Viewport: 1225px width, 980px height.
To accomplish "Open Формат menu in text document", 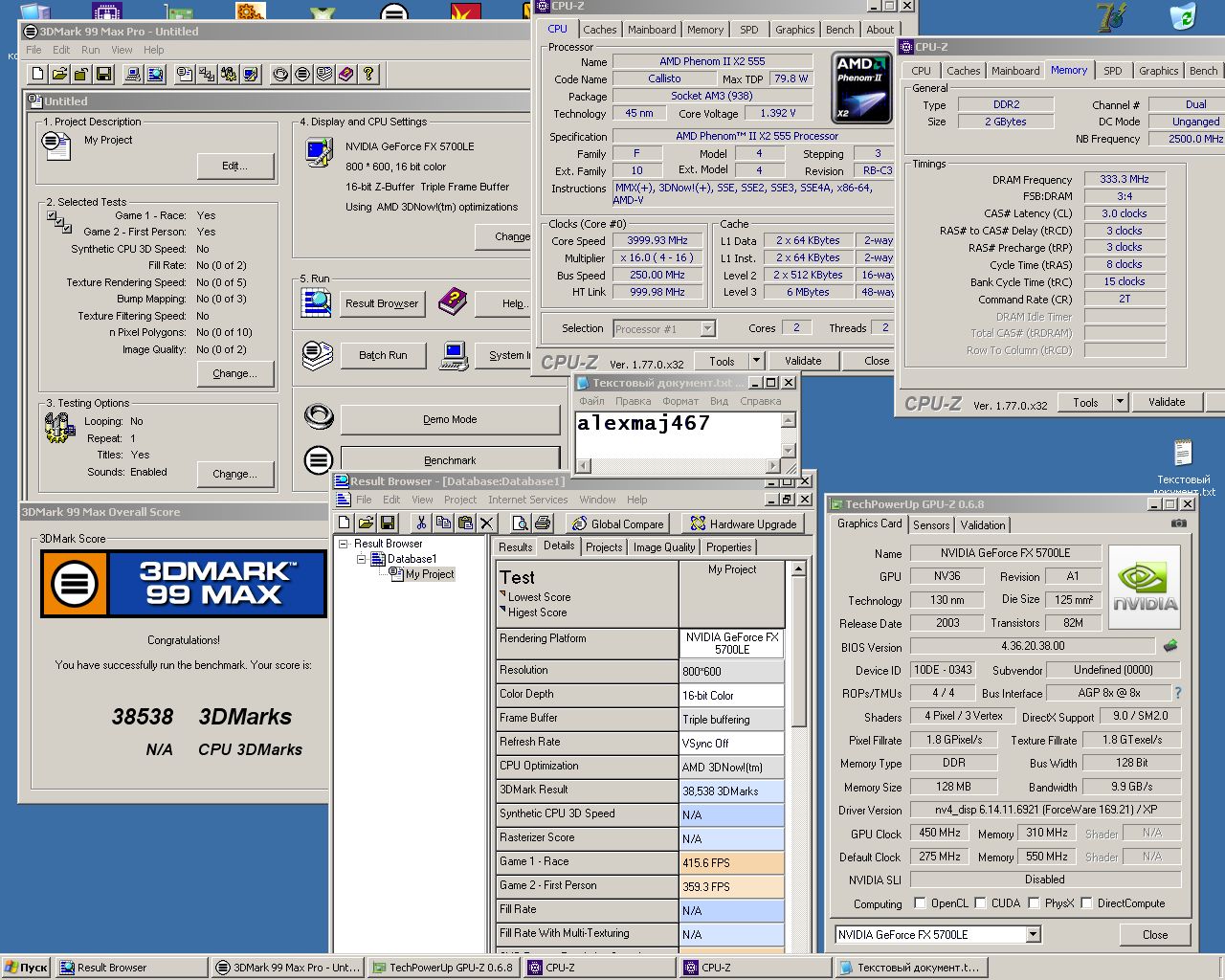I will [680, 401].
